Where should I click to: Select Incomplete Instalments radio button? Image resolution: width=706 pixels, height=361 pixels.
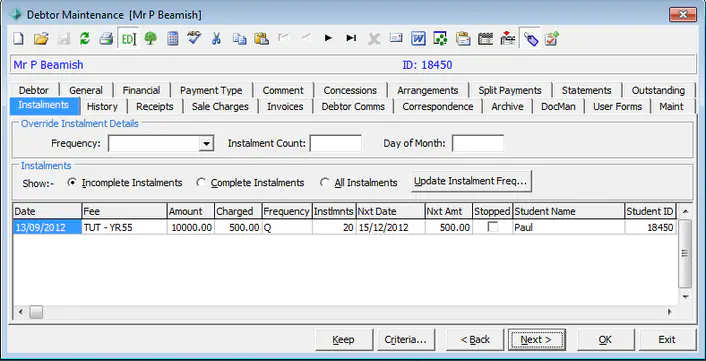click(72, 182)
